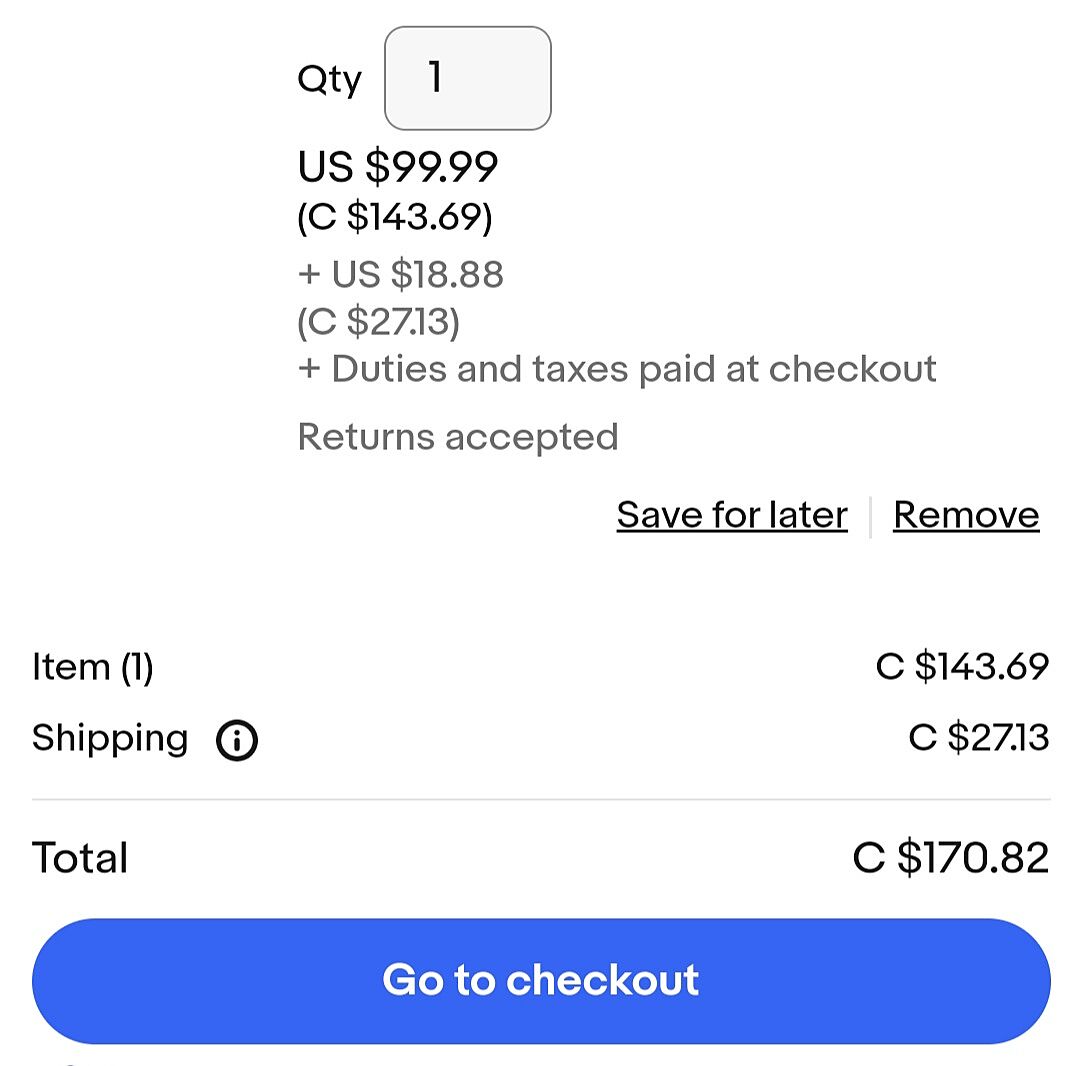Click the C $143.69 item summary amount
Viewport: 1080px width, 1066px height.
pos(961,667)
